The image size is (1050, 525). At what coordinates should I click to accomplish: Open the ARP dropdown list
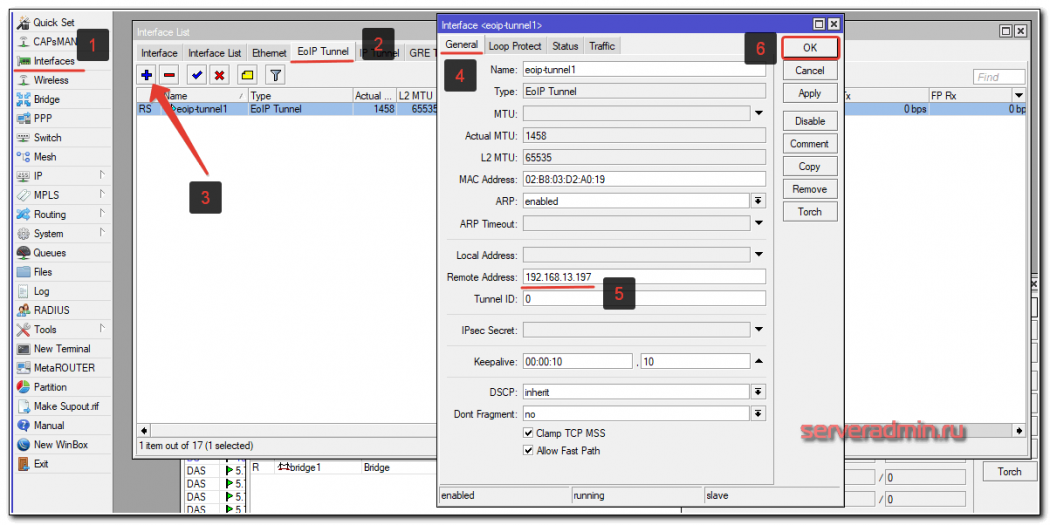click(x=758, y=201)
